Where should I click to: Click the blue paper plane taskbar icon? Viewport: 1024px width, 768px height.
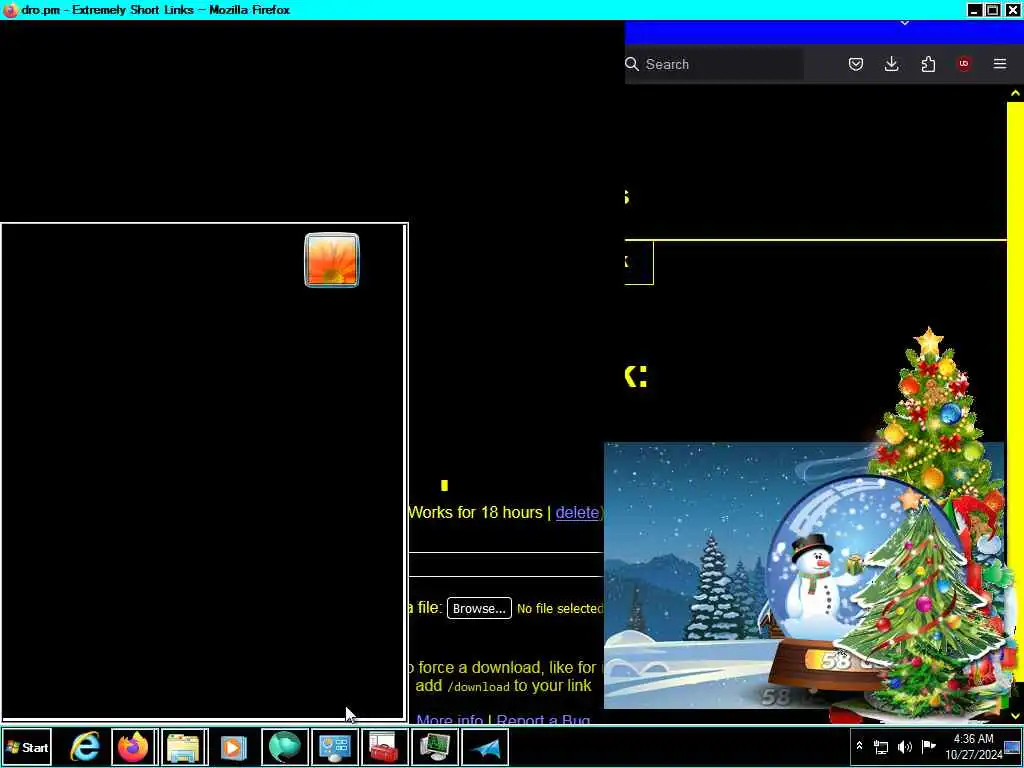485,747
